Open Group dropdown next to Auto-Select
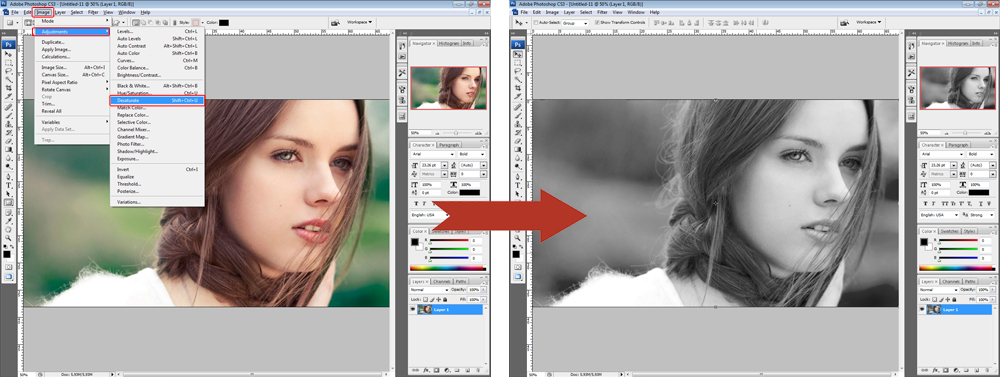Screen dimensions: 1000x377 tap(575, 22)
